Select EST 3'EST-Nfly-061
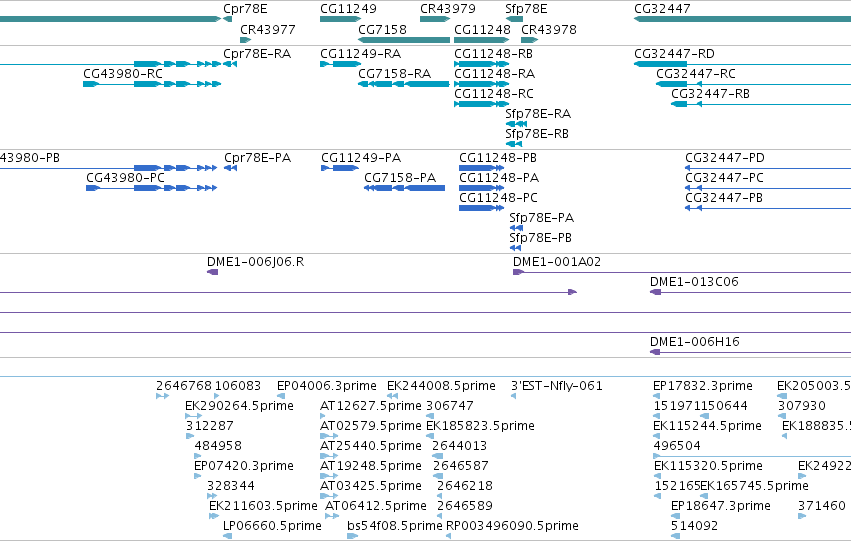Screen dimensions: 851x541 click(556, 386)
